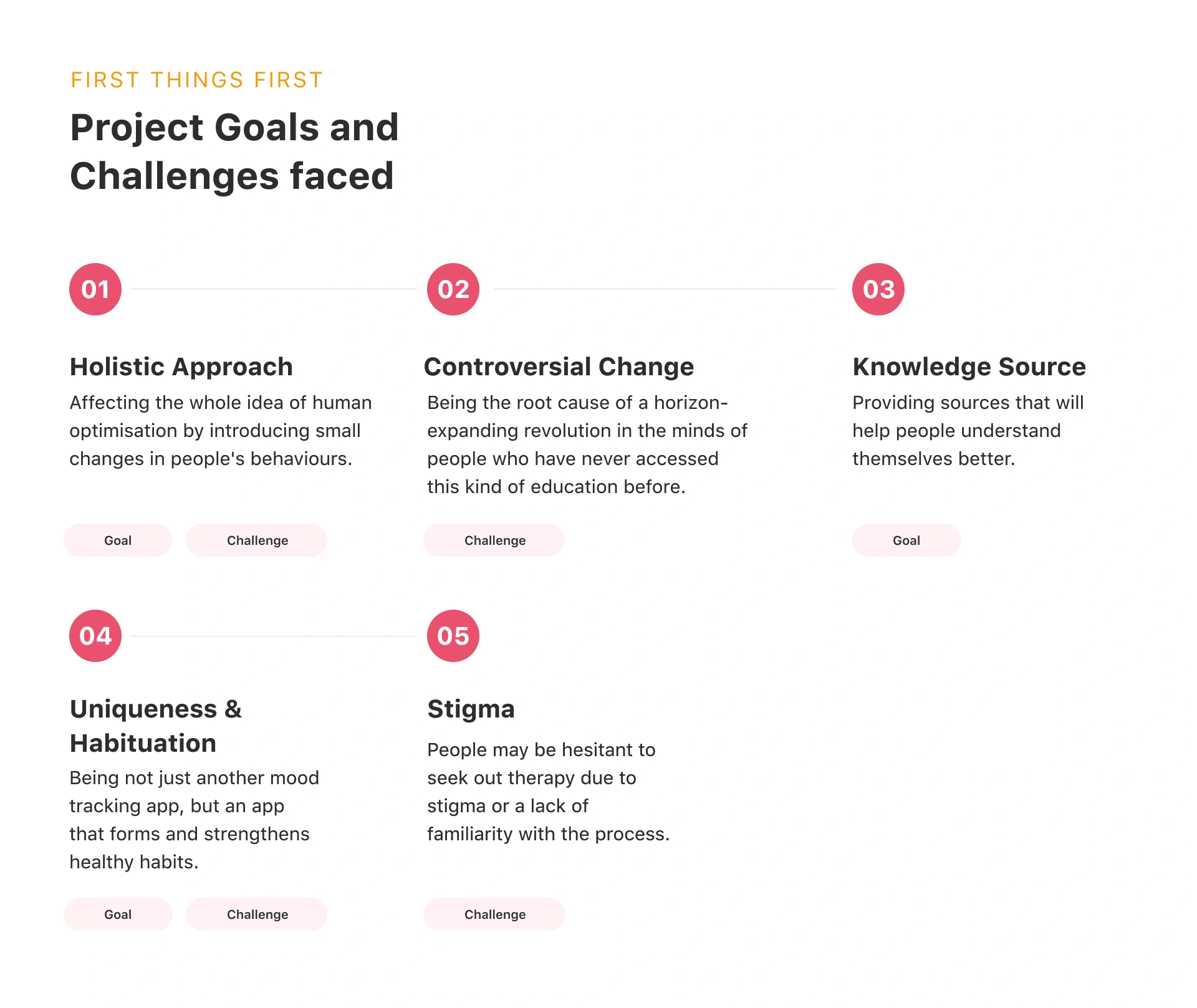The width and height of the screenshot is (1197, 1008).
Task: Click the Project Goals and Challenges faced title
Action: pyautogui.click(x=234, y=151)
